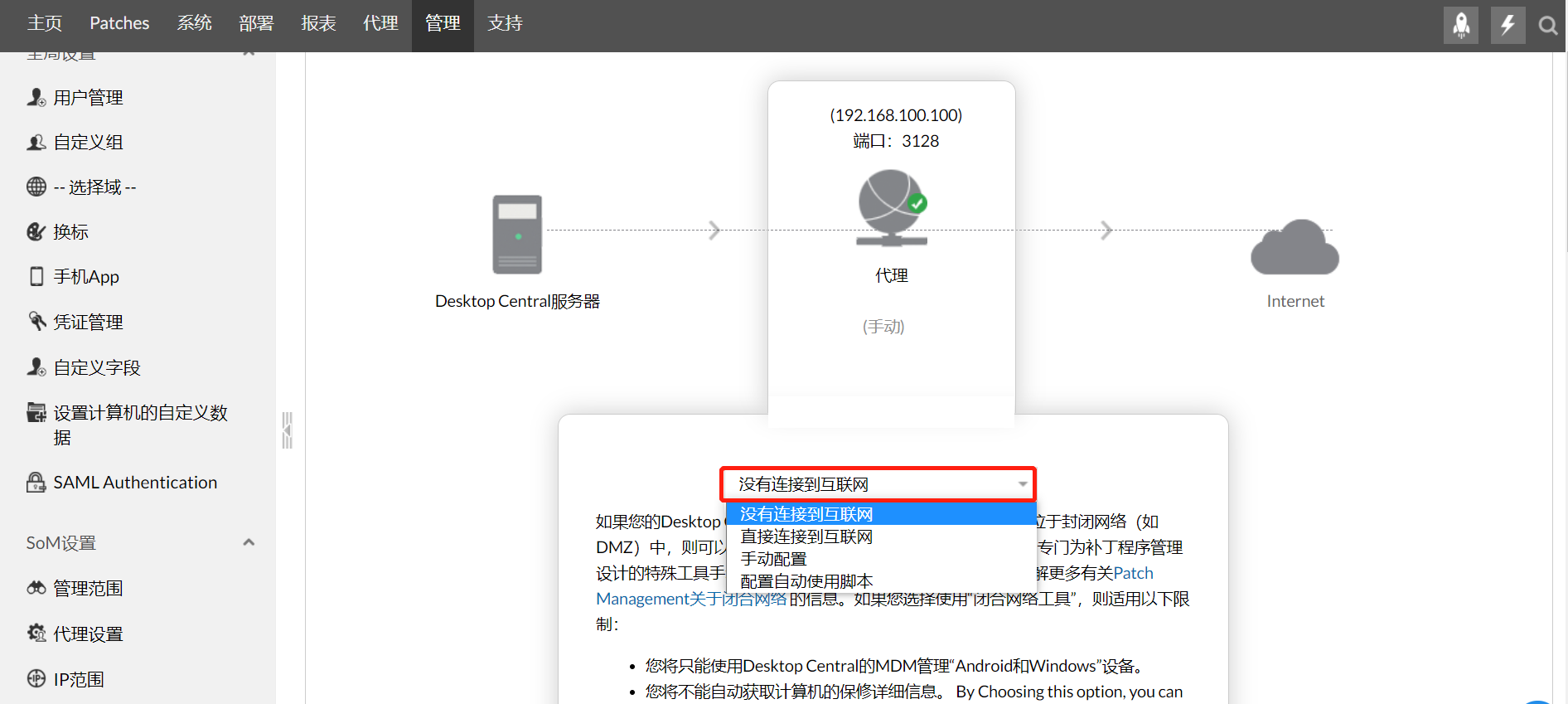1568x704 pixels.
Task: Open the 代理设置 link
Action: 88,634
